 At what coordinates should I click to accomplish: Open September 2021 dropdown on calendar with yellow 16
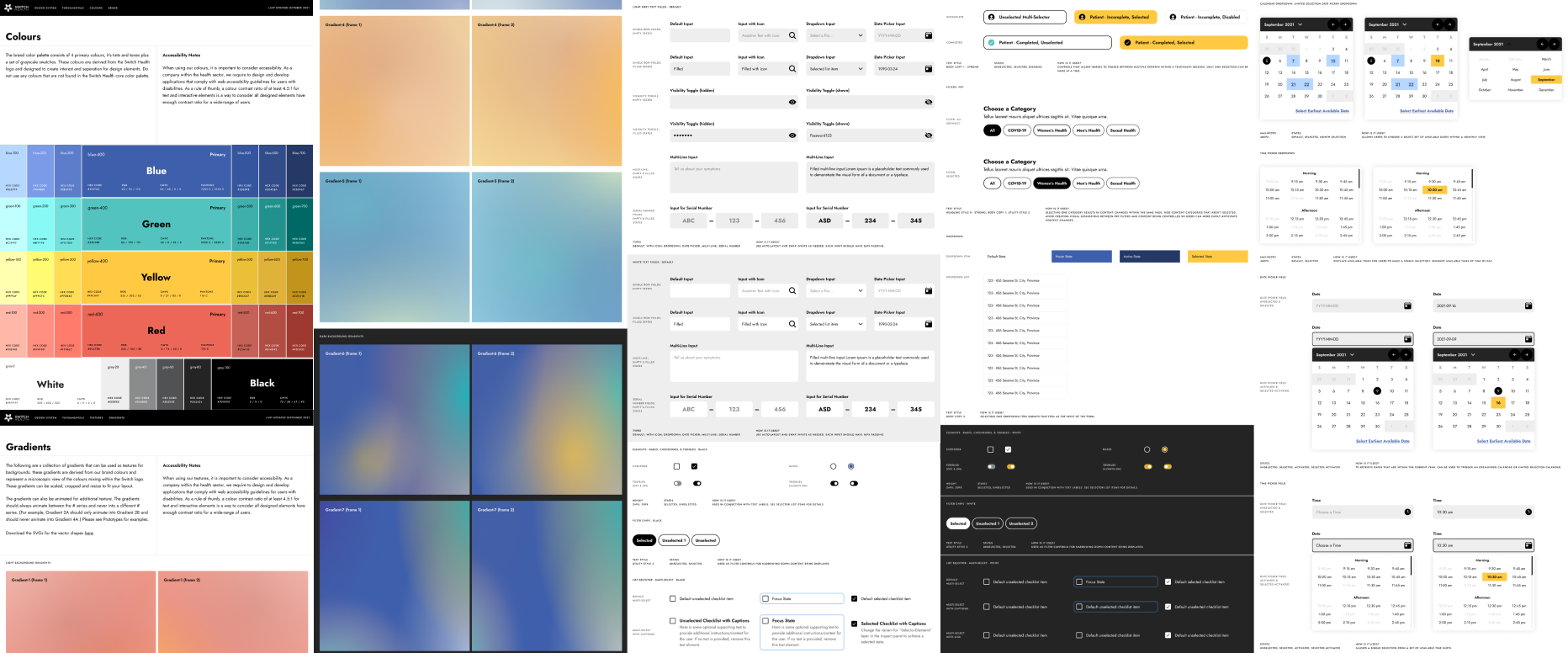1457,354
